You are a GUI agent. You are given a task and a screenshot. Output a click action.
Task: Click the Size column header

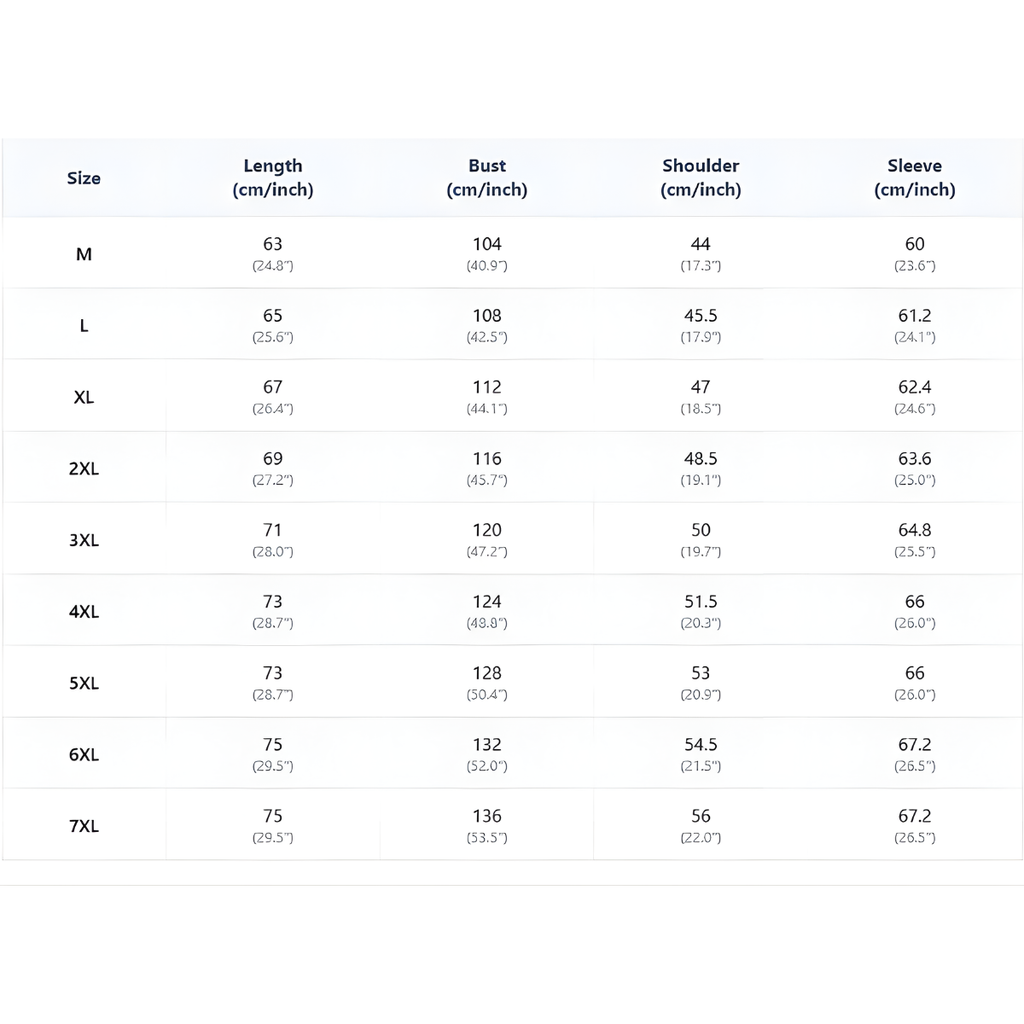(84, 178)
